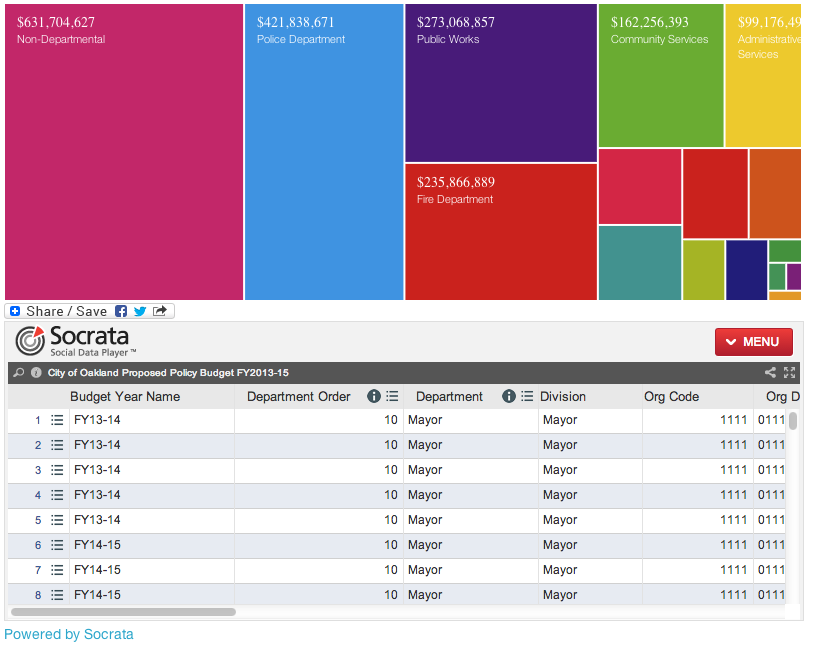Click the vertical scrollbar thumb of table
Image resolution: width=818 pixels, height=647 pixels.
pos(793,421)
